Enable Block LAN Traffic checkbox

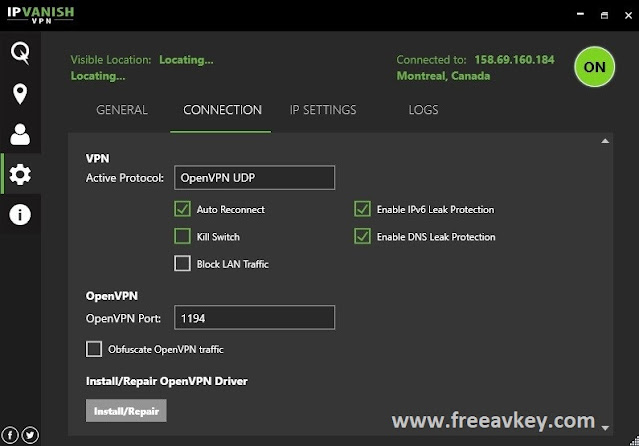click(182, 263)
